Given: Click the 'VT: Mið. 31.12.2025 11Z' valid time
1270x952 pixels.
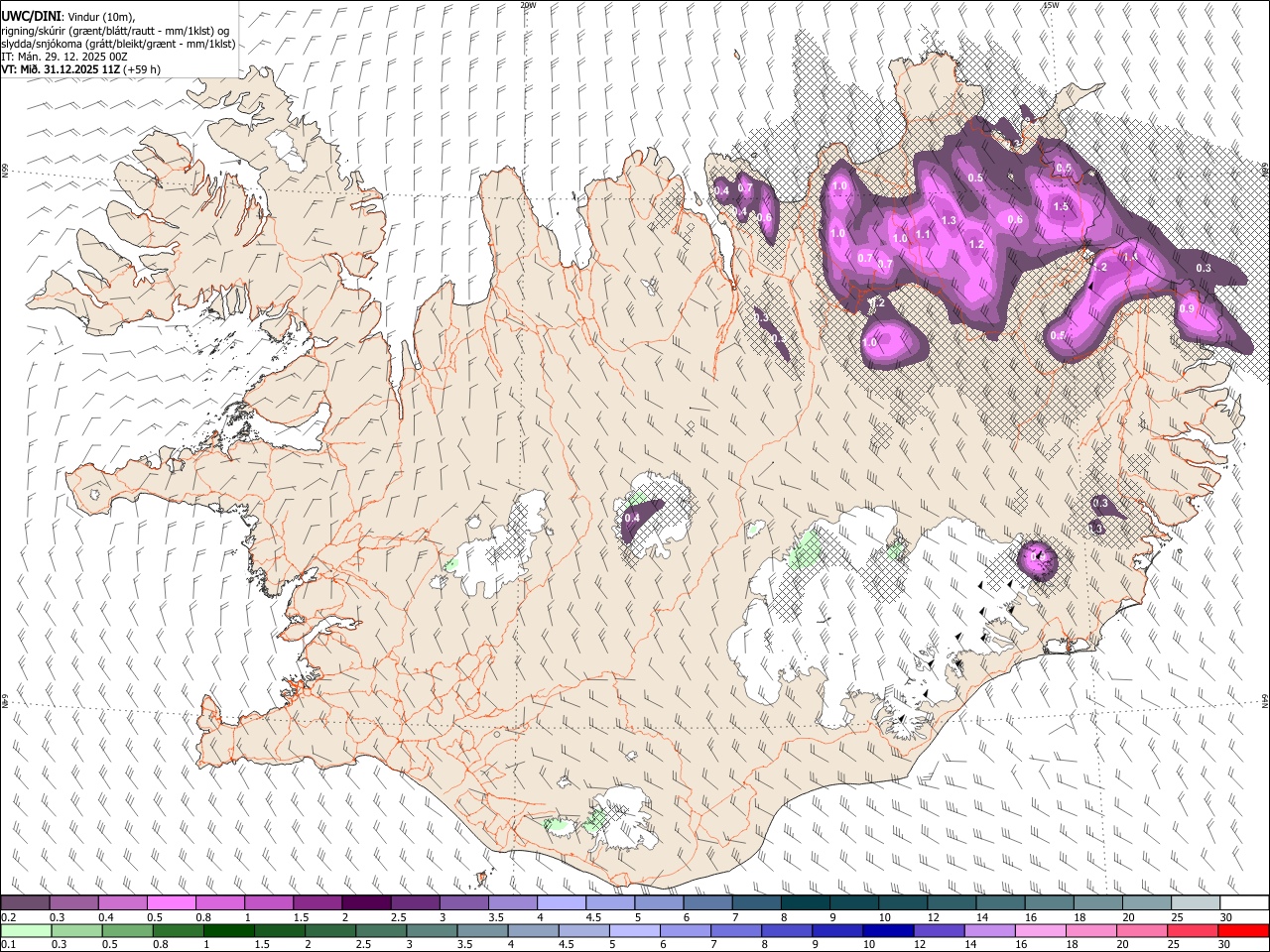Looking at the screenshot, I should (x=60, y=69).
